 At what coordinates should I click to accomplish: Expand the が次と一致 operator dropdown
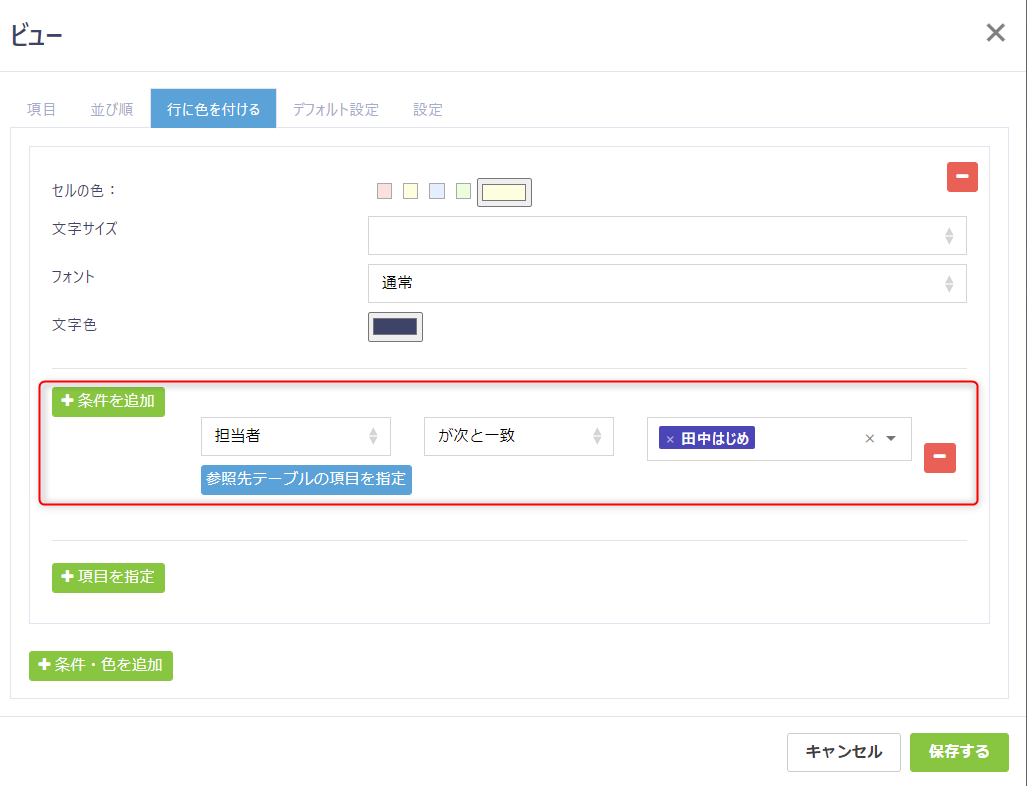[x=518, y=436]
